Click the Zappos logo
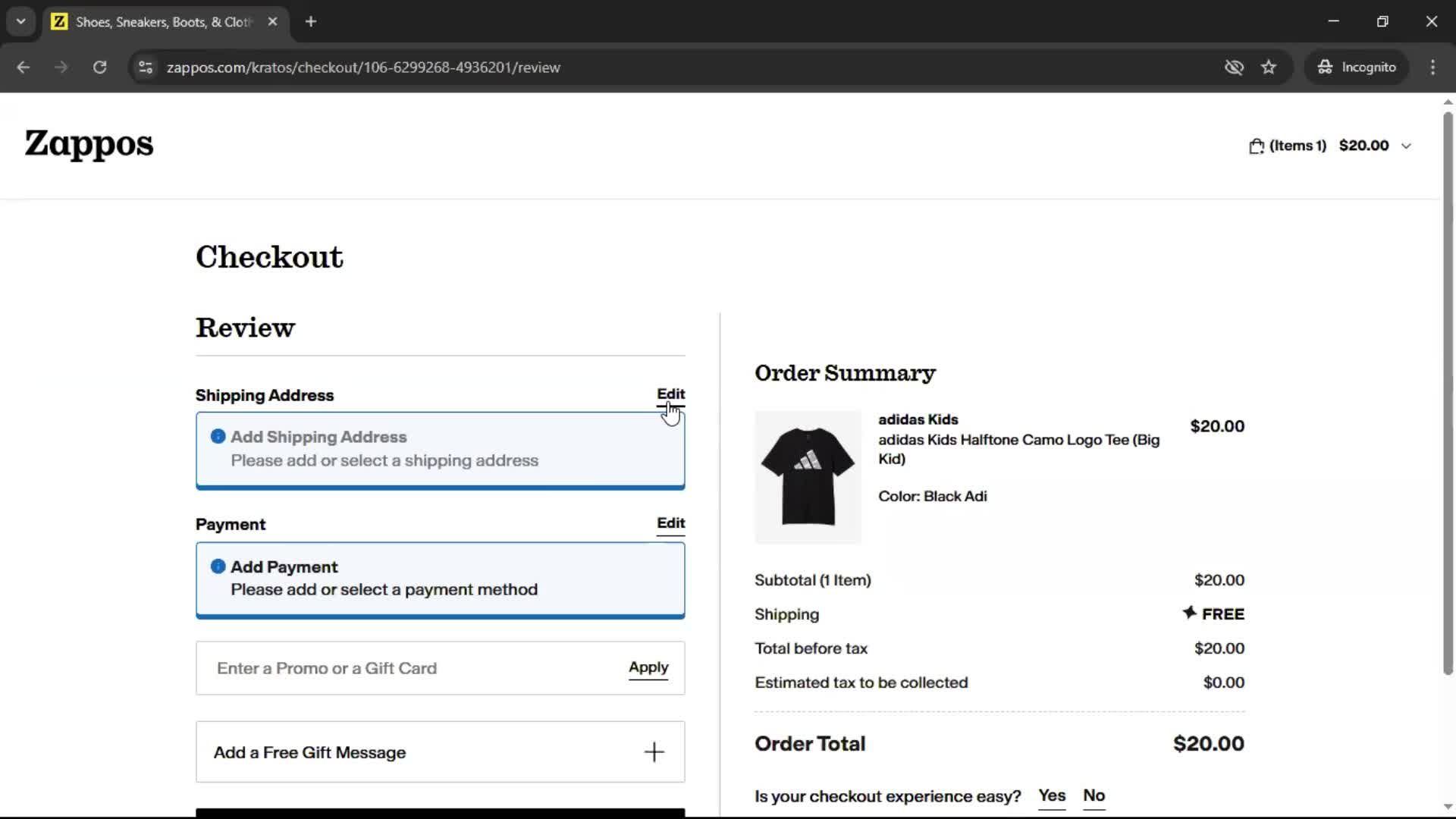 point(89,144)
